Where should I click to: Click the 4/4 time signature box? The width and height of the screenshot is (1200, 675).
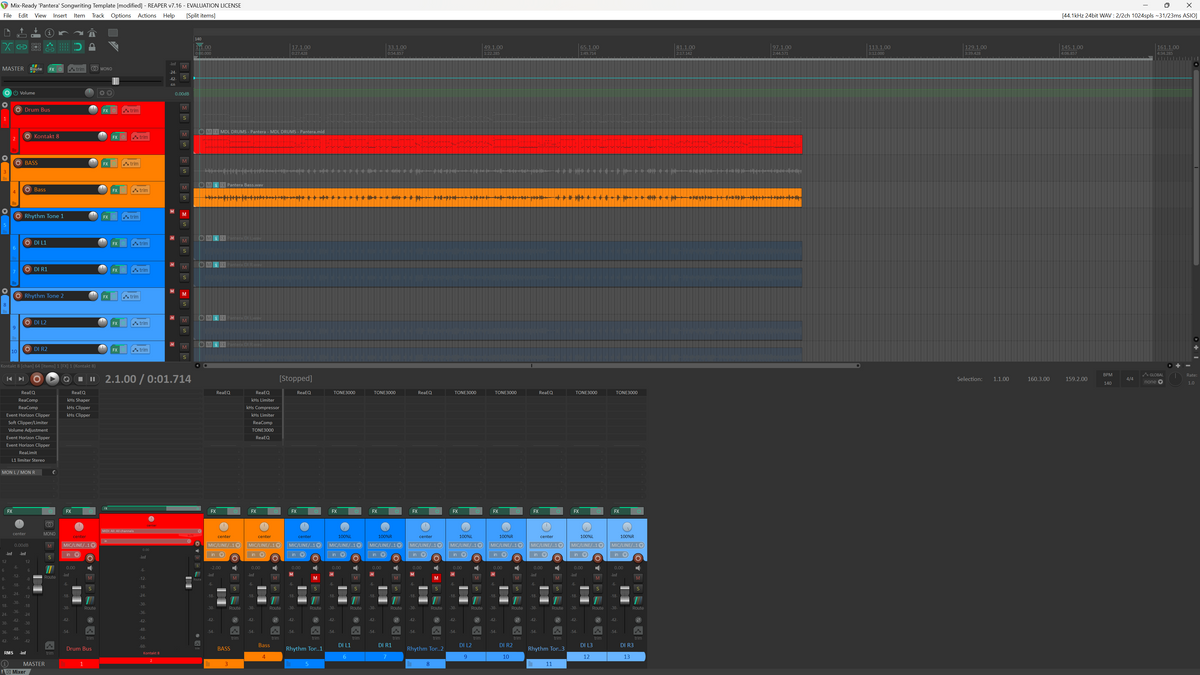click(1129, 378)
